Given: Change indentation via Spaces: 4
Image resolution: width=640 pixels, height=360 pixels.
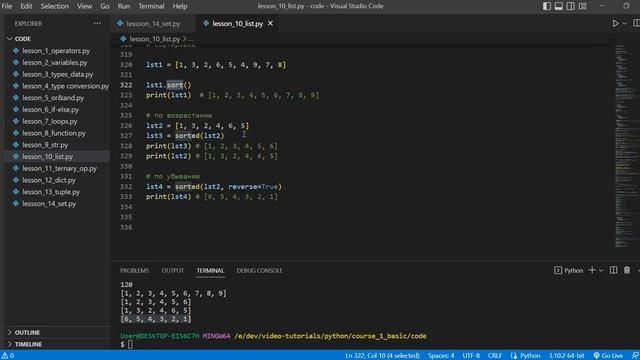Looking at the screenshot, I should 441,356.
